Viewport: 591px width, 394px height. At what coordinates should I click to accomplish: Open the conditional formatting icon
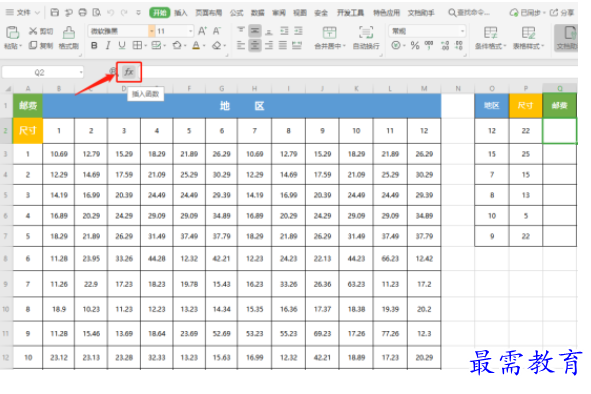[x=490, y=33]
